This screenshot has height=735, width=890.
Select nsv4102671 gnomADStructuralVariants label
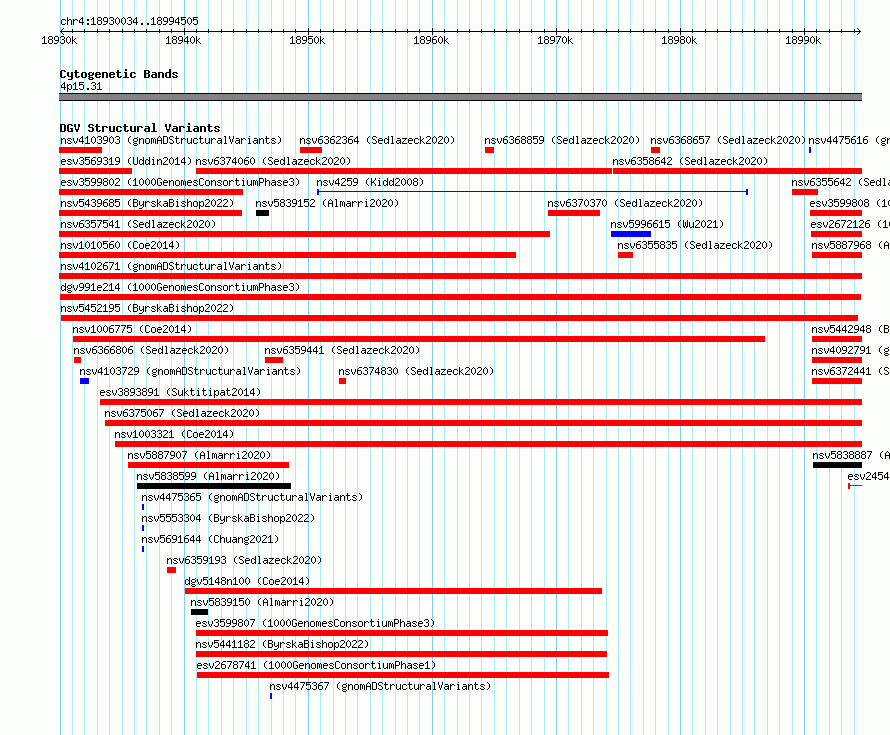pos(171,266)
